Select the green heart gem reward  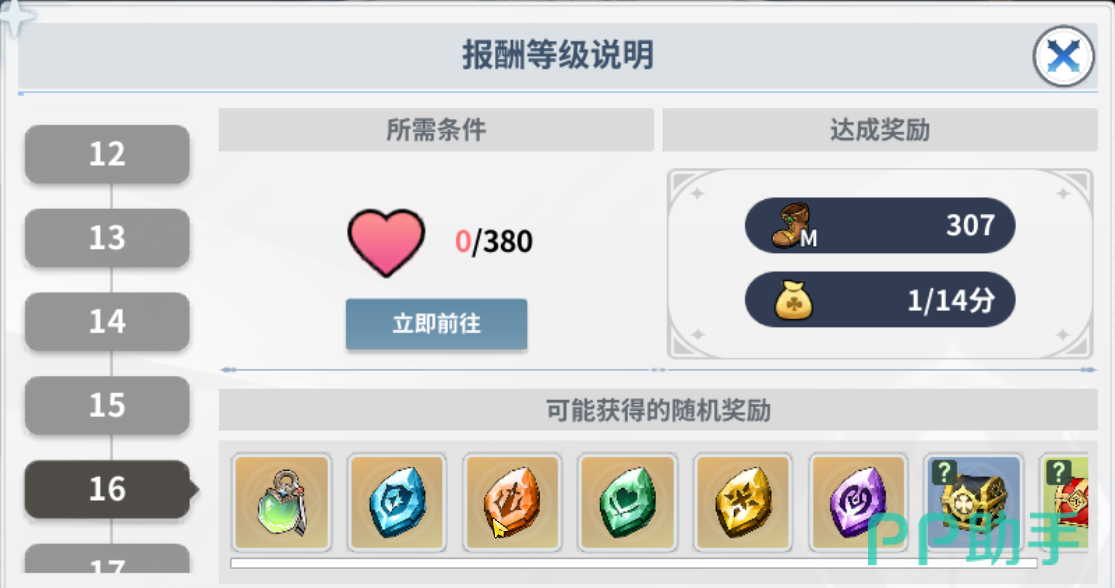[x=627, y=503]
